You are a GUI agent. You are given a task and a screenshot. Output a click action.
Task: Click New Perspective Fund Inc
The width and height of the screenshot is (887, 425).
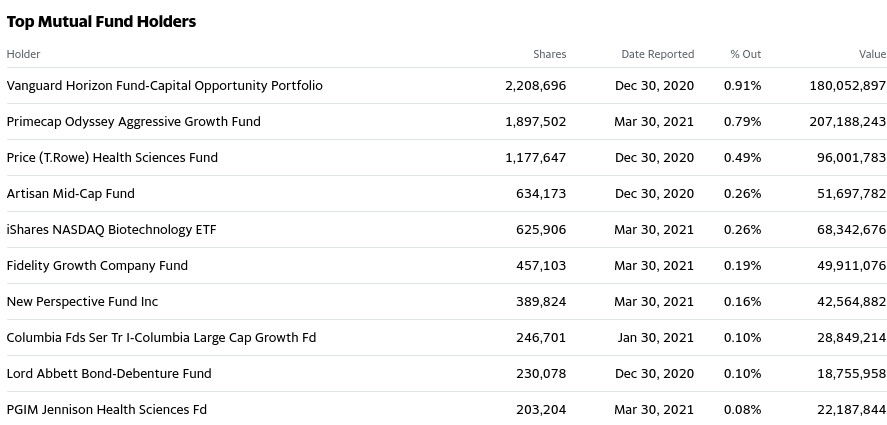[x=82, y=302]
